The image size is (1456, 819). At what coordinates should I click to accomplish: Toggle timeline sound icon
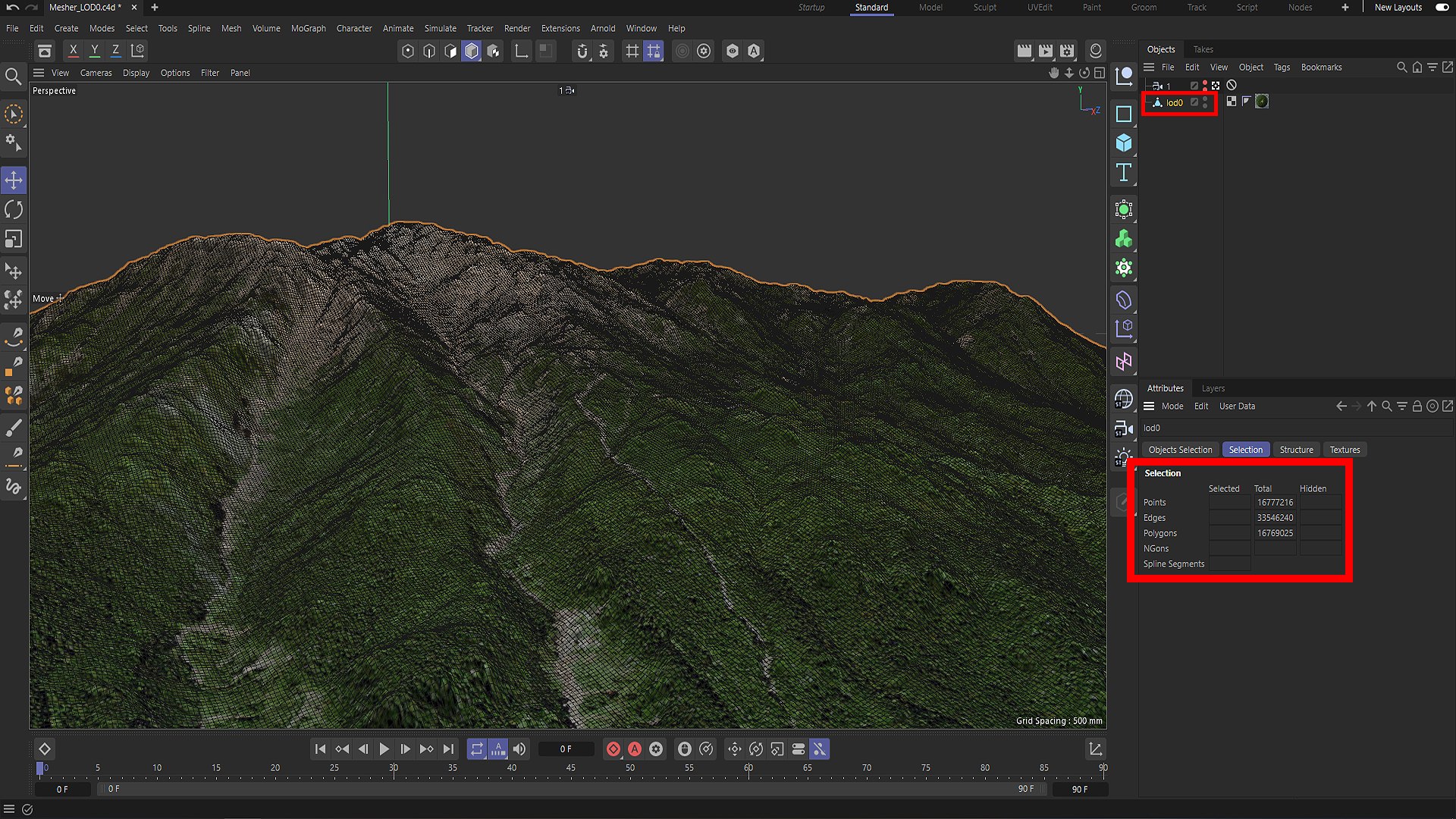pyautogui.click(x=519, y=749)
